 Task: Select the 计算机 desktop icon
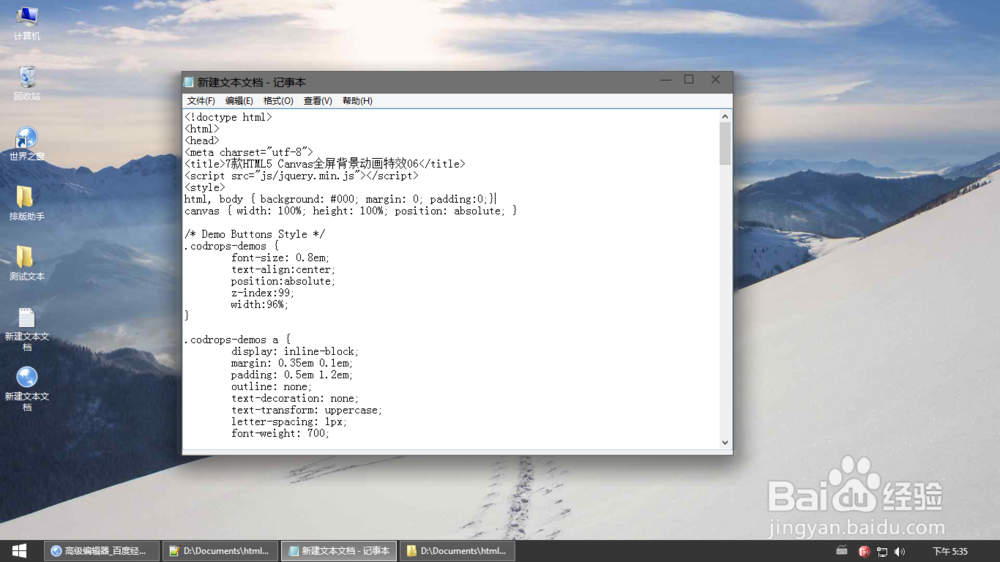[27, 22]
